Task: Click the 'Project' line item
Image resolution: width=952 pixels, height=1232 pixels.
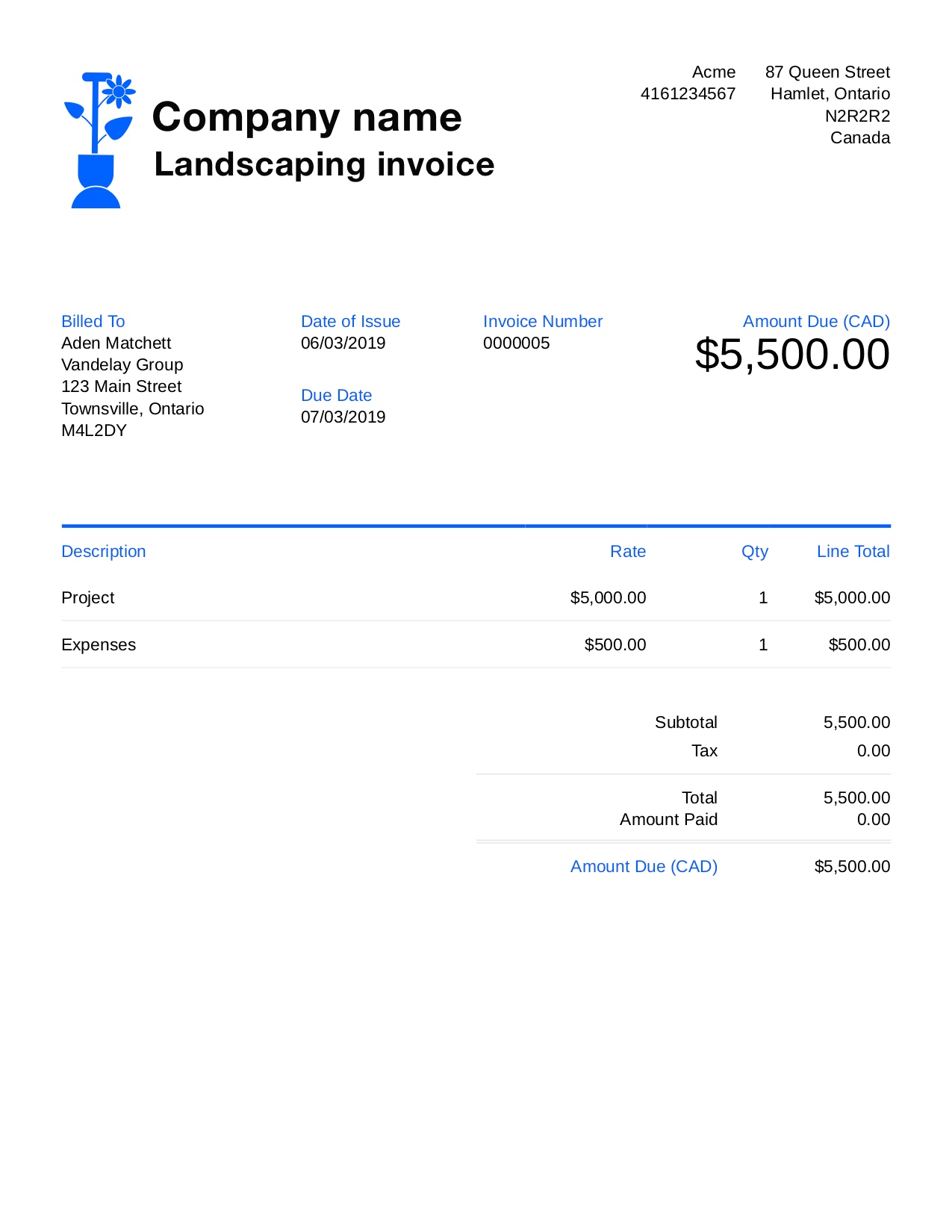Action: (x=88, y=597)
